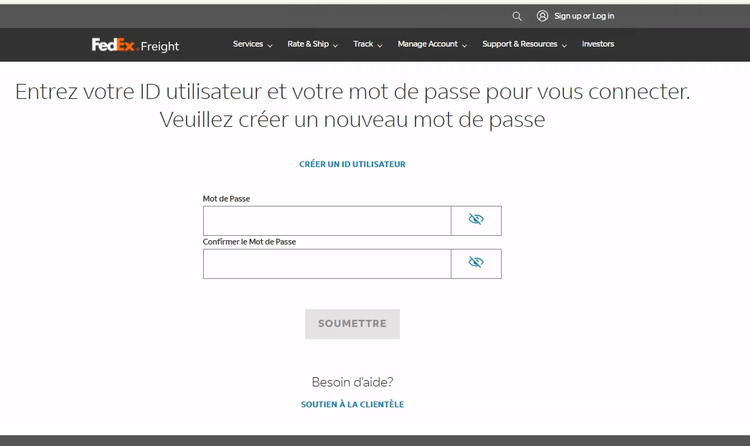Expand the Services chevron arrow
Screen dimensions: 750x446
pyautogui.click(x=270, y=45)
